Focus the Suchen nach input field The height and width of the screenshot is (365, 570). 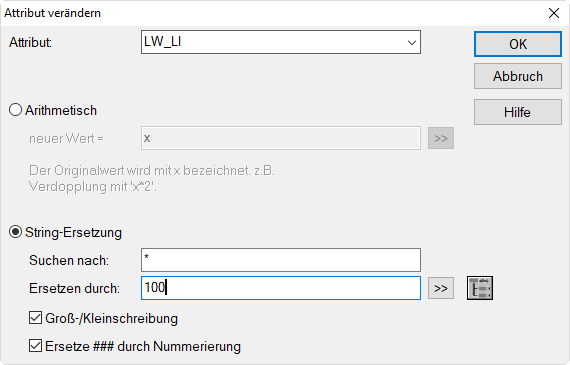(281, 260)
